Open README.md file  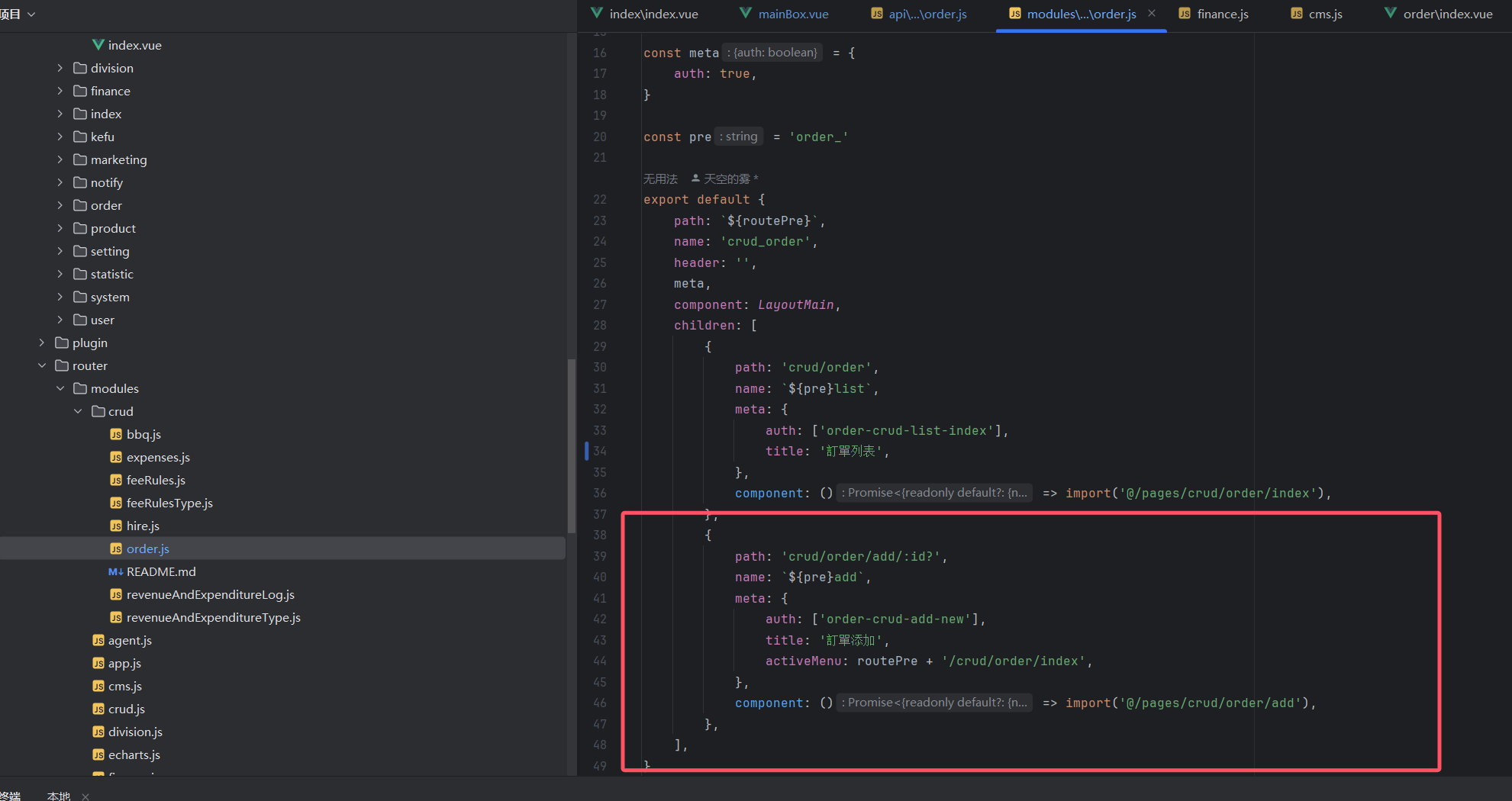[282, 571]
